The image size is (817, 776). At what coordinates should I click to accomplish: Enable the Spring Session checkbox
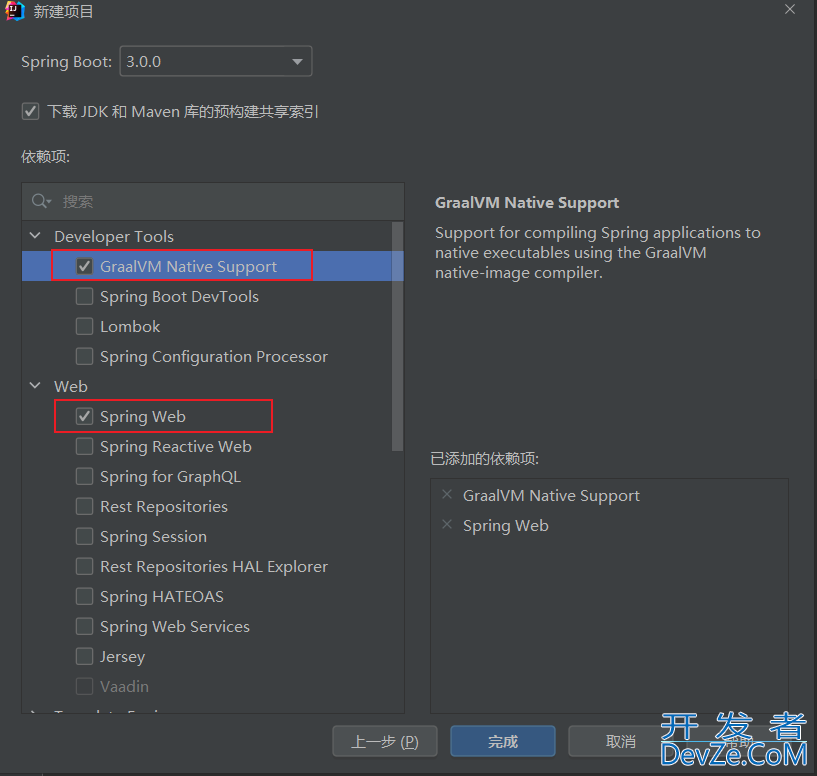(84, 536)
